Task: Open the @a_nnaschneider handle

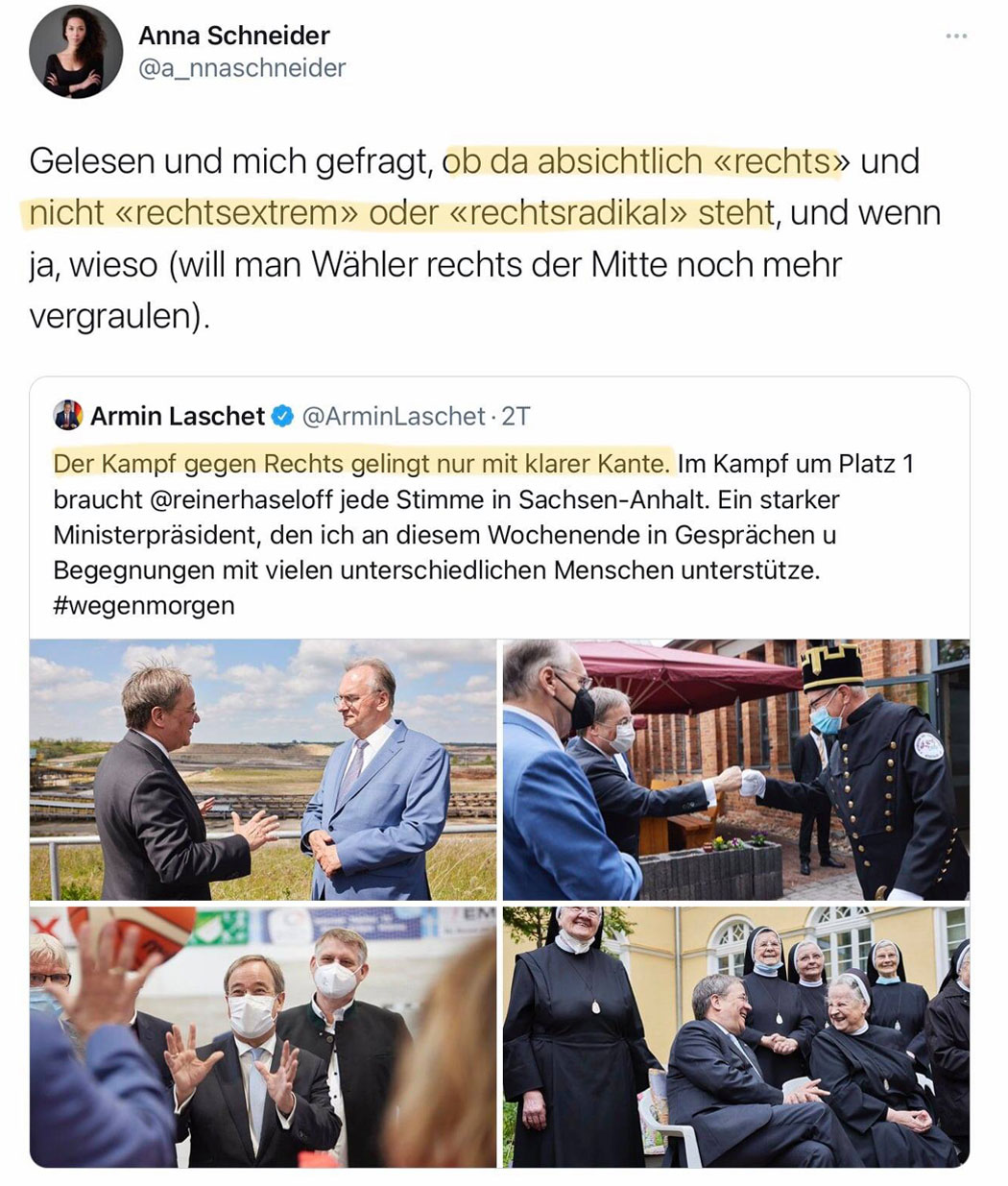Action: click(x=242, y=68)
